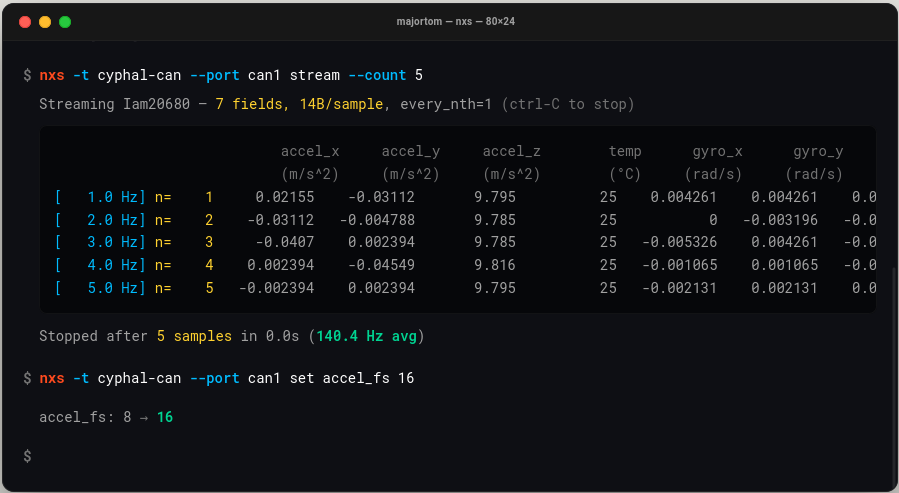Viewport: 899px width, 493px height.
Task: Click the 'stream' word in first command
Action: point(315,75)
